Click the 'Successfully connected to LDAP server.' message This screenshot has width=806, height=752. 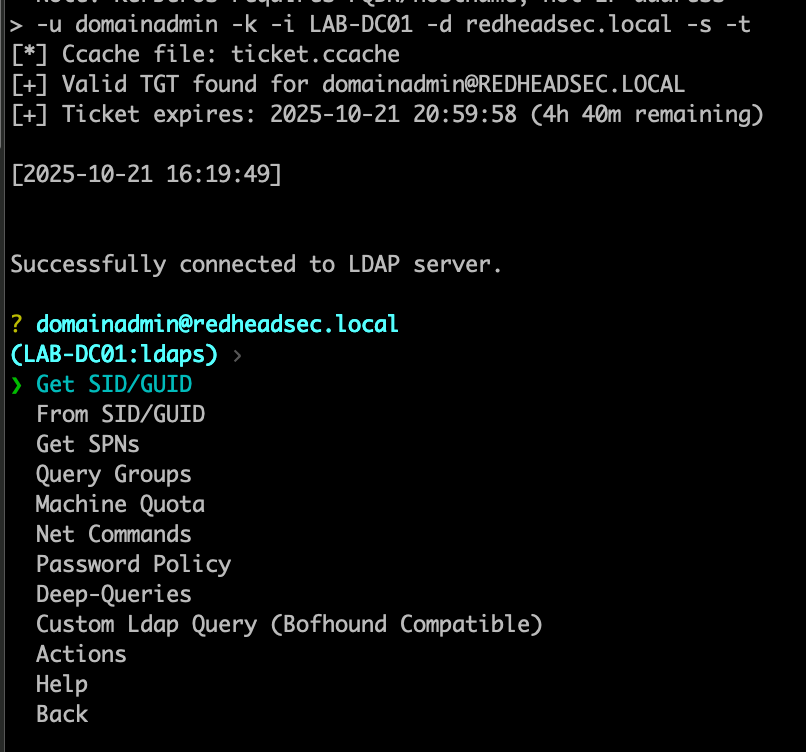[256, 264]
